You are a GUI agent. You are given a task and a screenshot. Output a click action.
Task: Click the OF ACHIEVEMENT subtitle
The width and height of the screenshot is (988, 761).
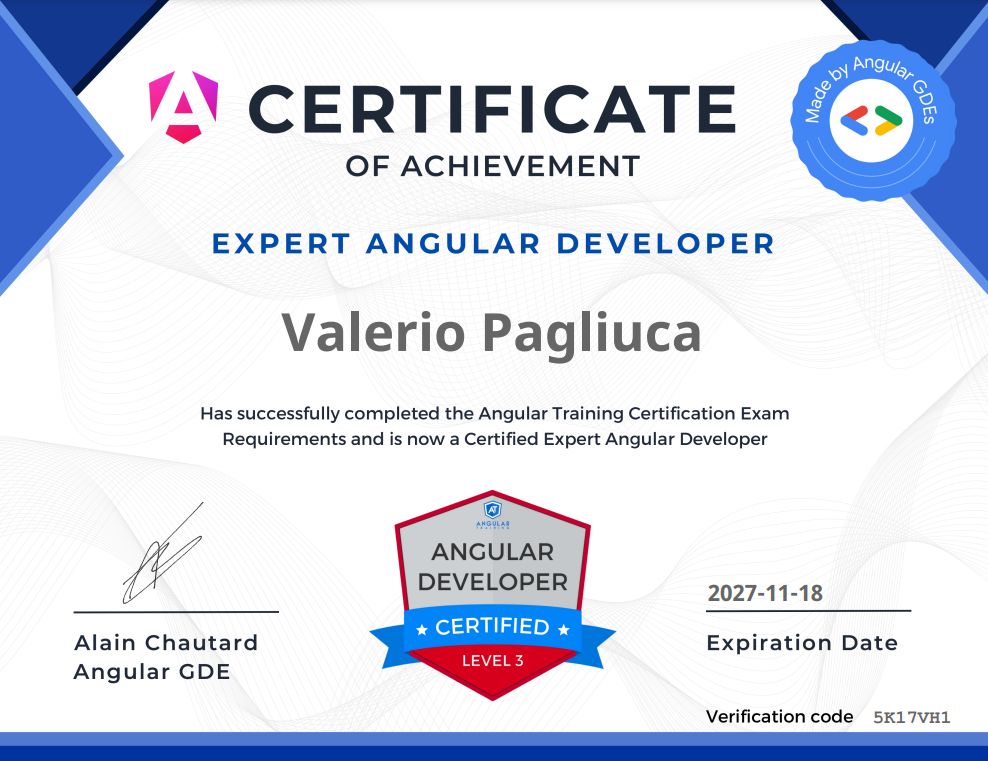[493, 166]
